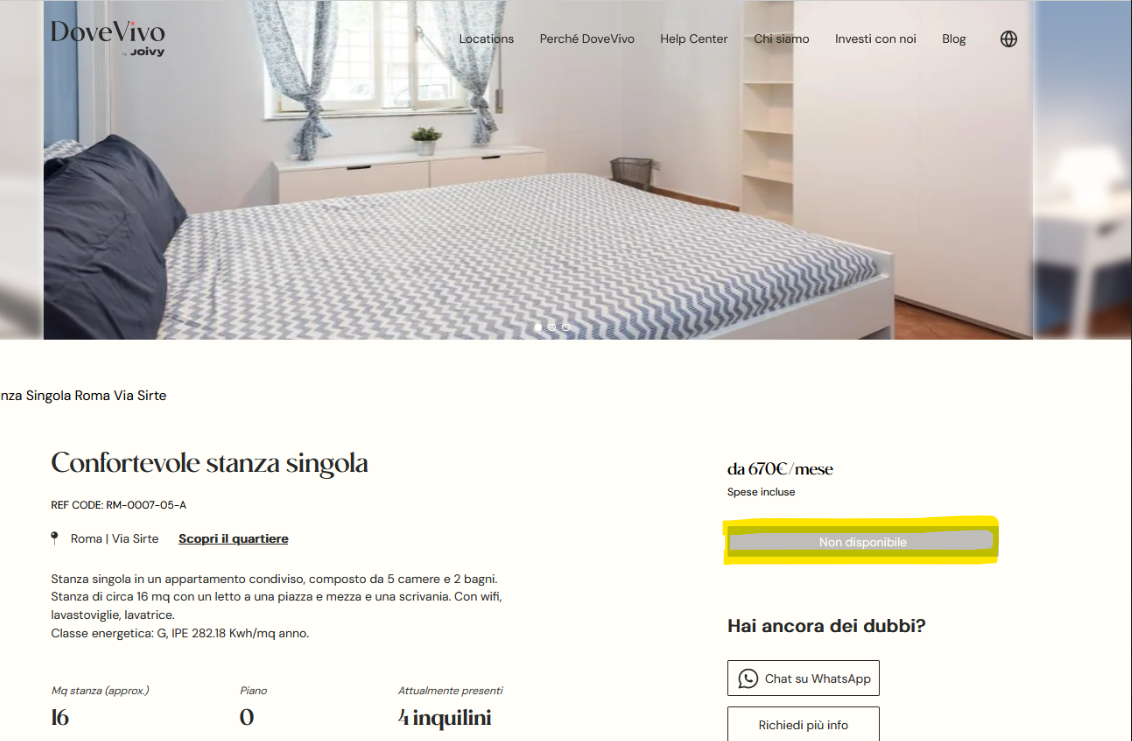Click Richiedi più info button
The image size is (1132, 741).
(x=804, y=724)
